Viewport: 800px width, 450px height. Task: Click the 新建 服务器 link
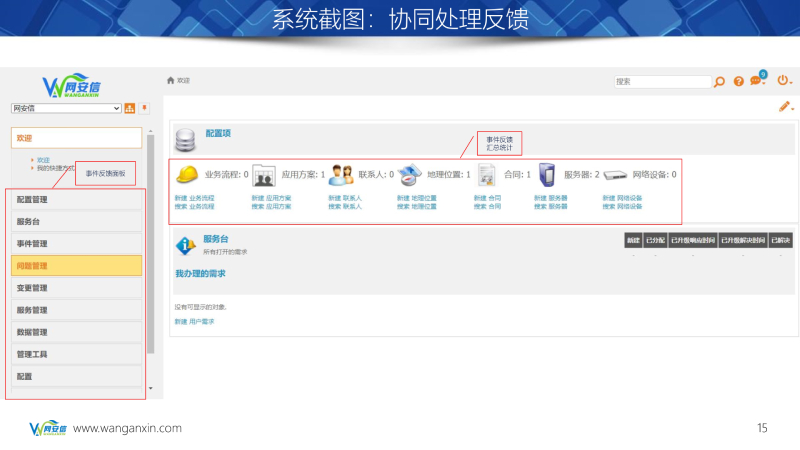coord(550,198)
